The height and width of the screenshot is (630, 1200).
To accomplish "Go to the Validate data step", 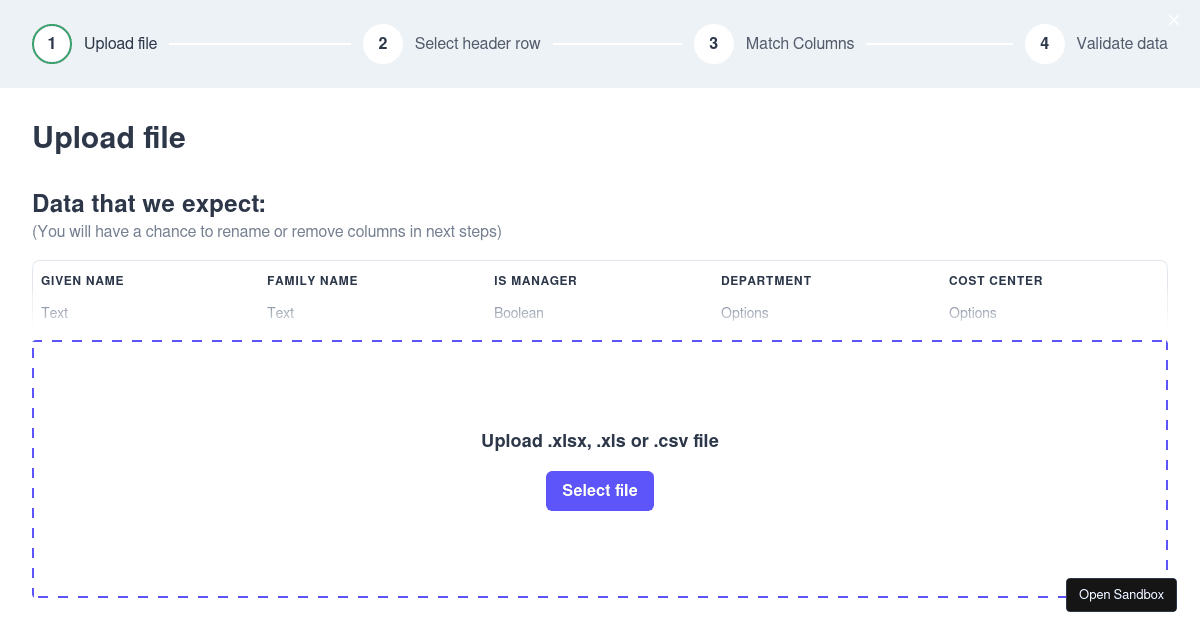I will point(1122,44).
